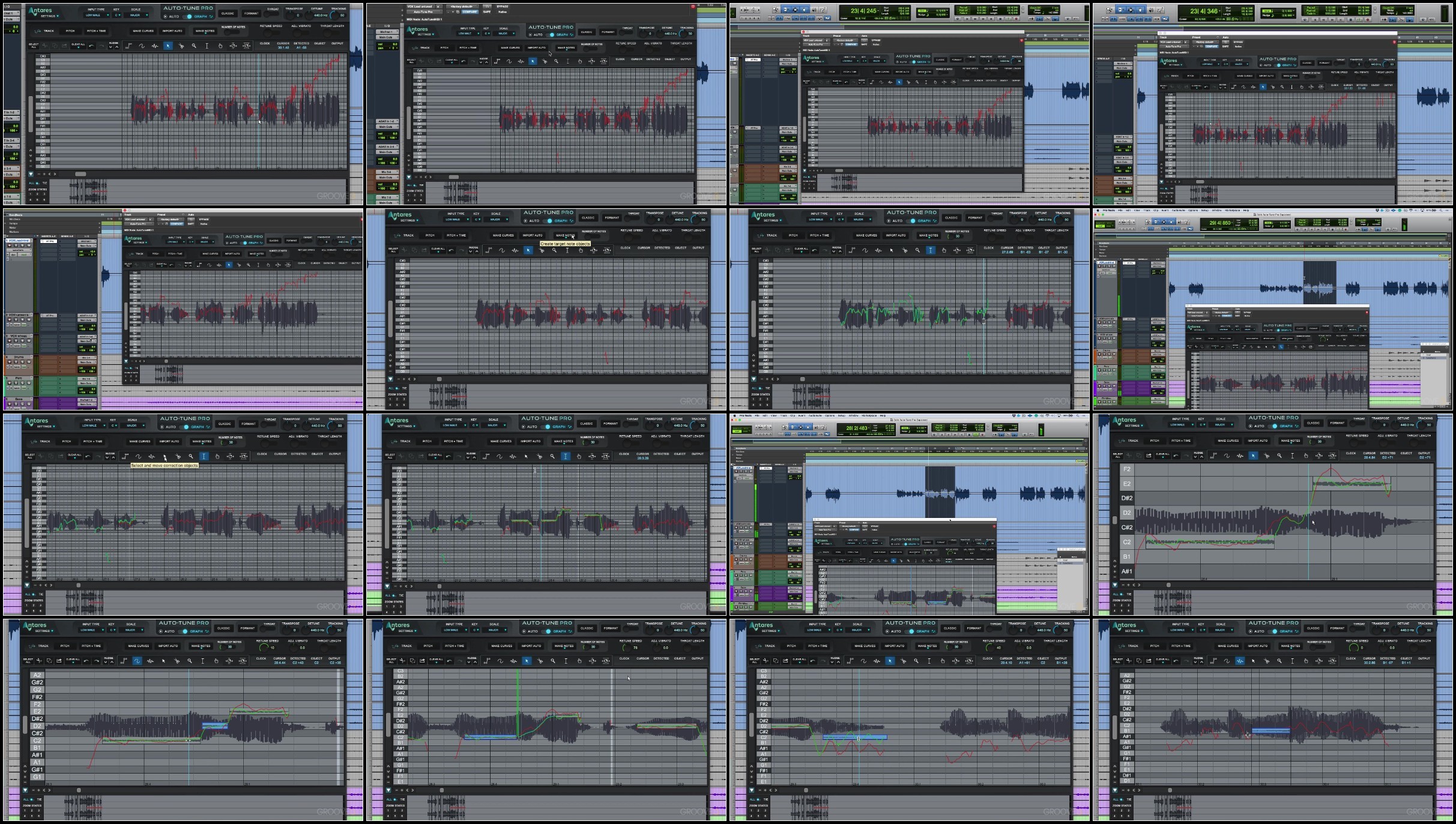Flip Auto/Graph switch in "Create target note objects" frame
This screenshot has height=824, width=1456.
point(548,221)
